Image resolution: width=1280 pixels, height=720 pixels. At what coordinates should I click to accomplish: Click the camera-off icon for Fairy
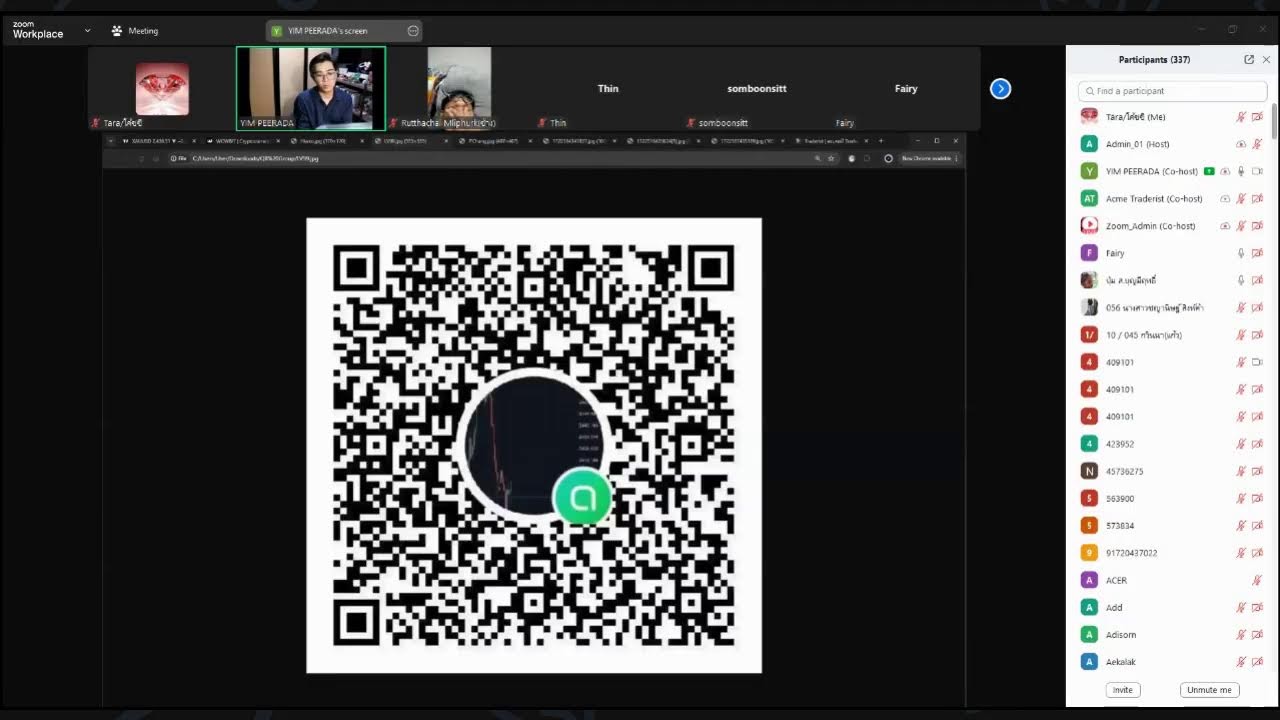(x=1257, y=253)
